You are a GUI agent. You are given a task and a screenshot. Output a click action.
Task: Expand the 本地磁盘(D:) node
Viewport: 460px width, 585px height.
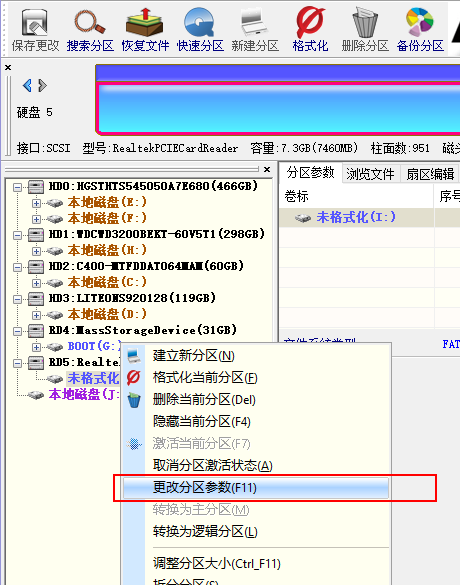tap(36, 315)
